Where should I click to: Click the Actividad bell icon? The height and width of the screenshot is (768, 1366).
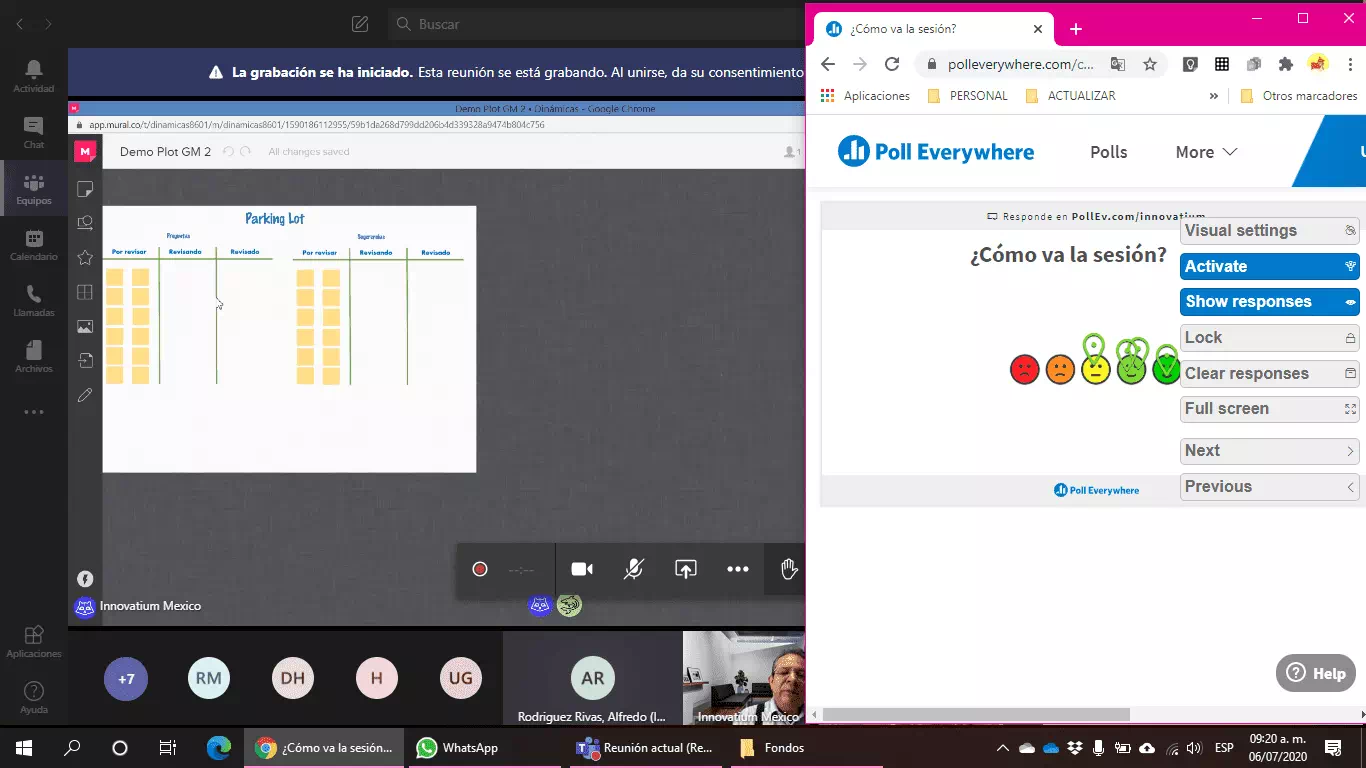(34, 74)
